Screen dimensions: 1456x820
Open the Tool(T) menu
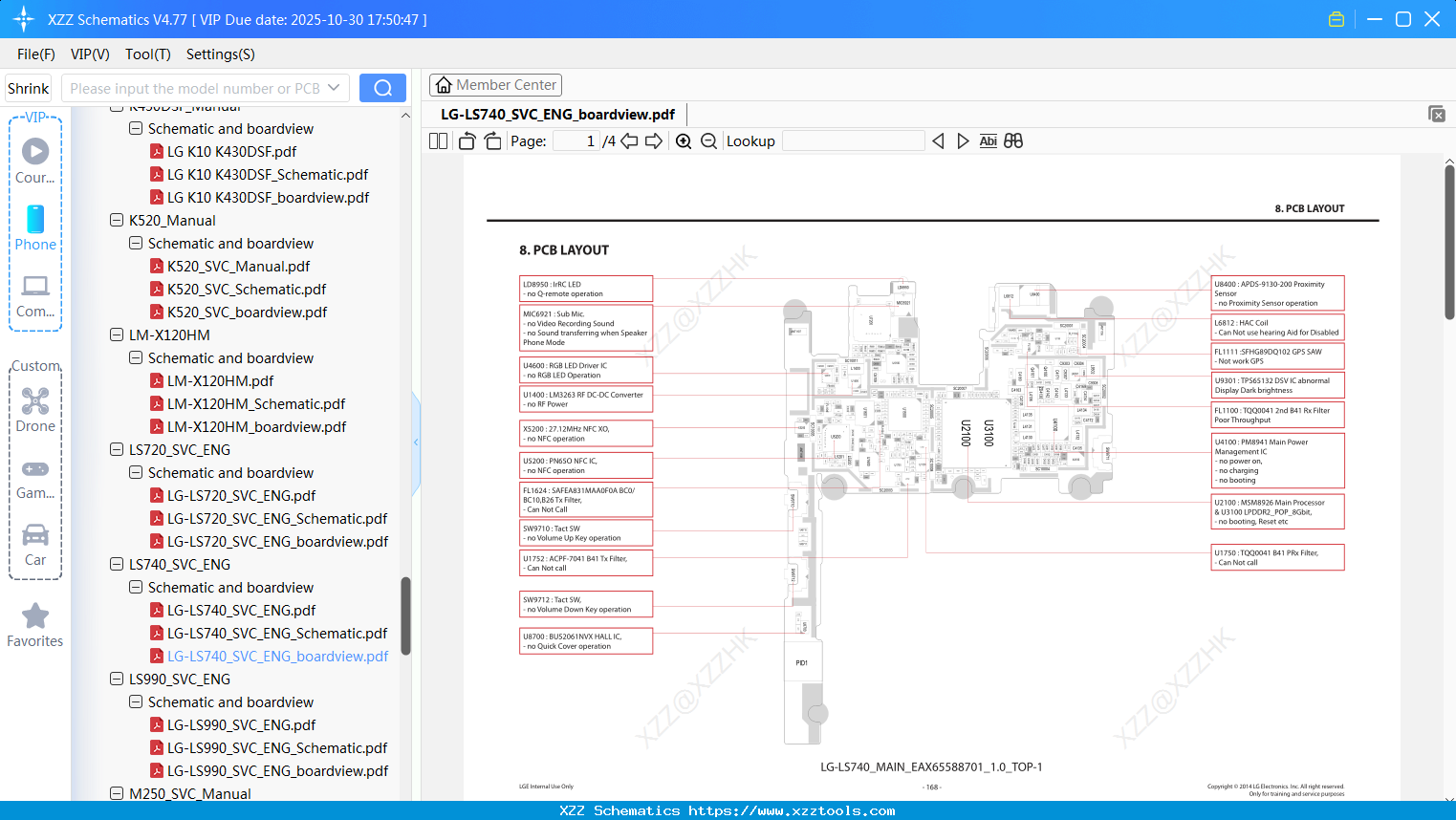[147, 54]
